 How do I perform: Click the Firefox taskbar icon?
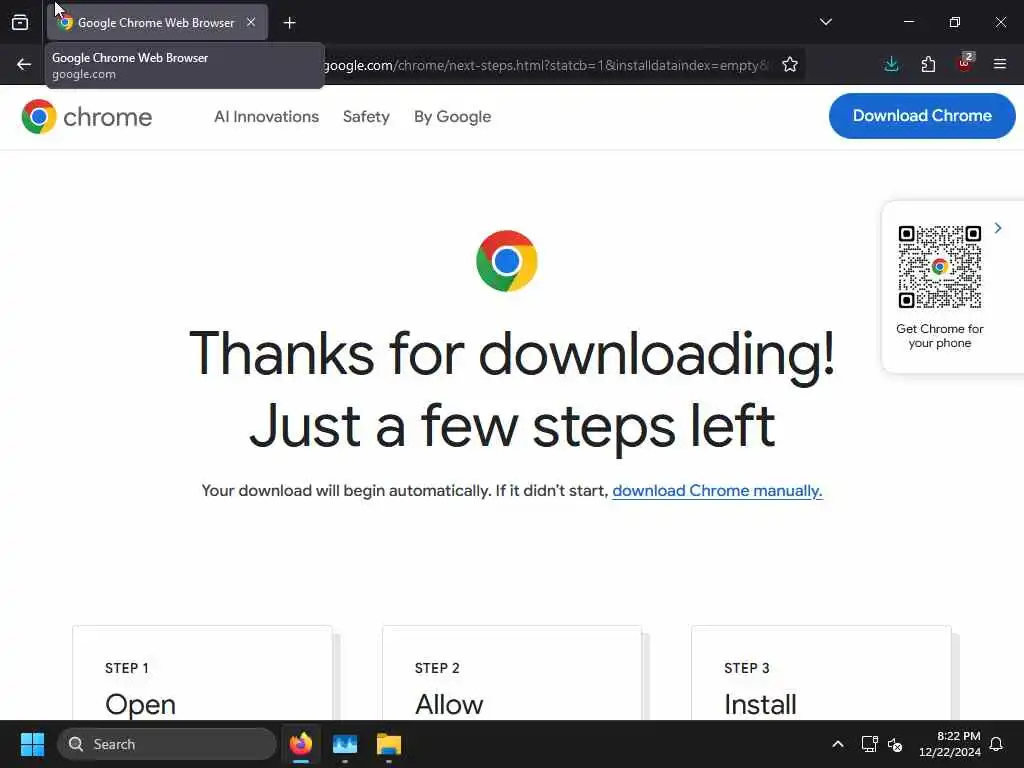301,744
